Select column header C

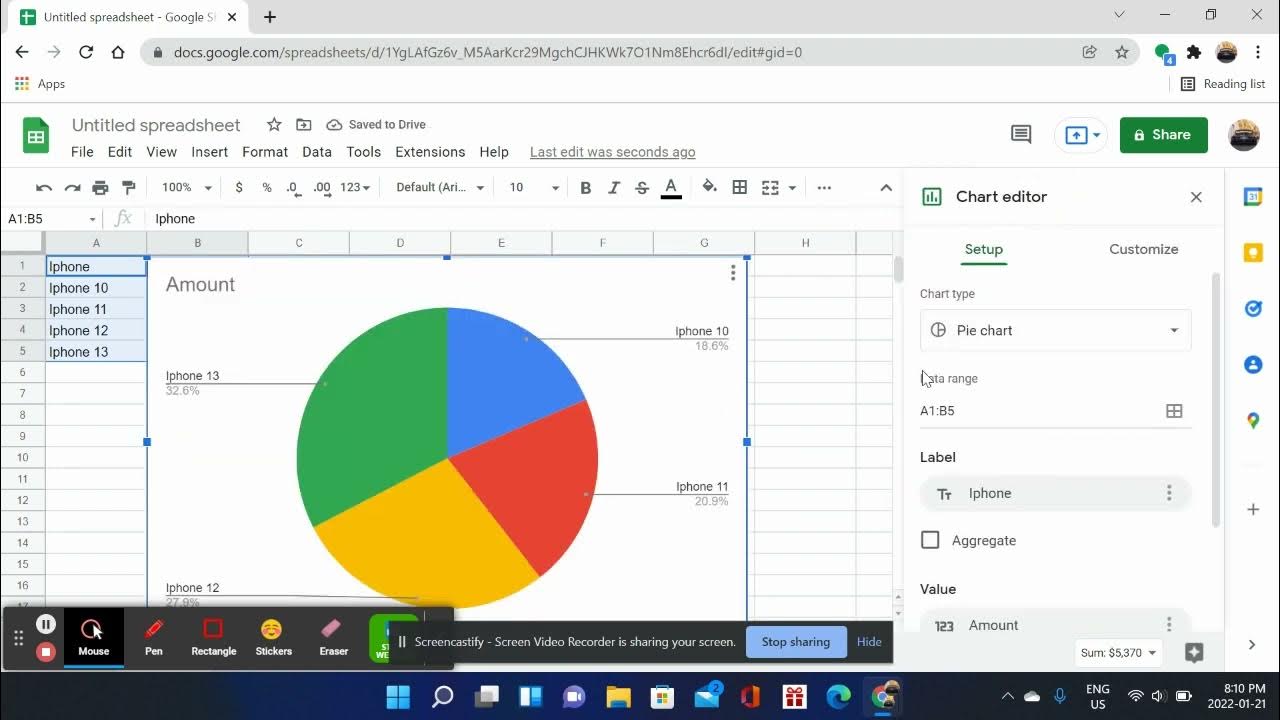[x=299, y=243]
